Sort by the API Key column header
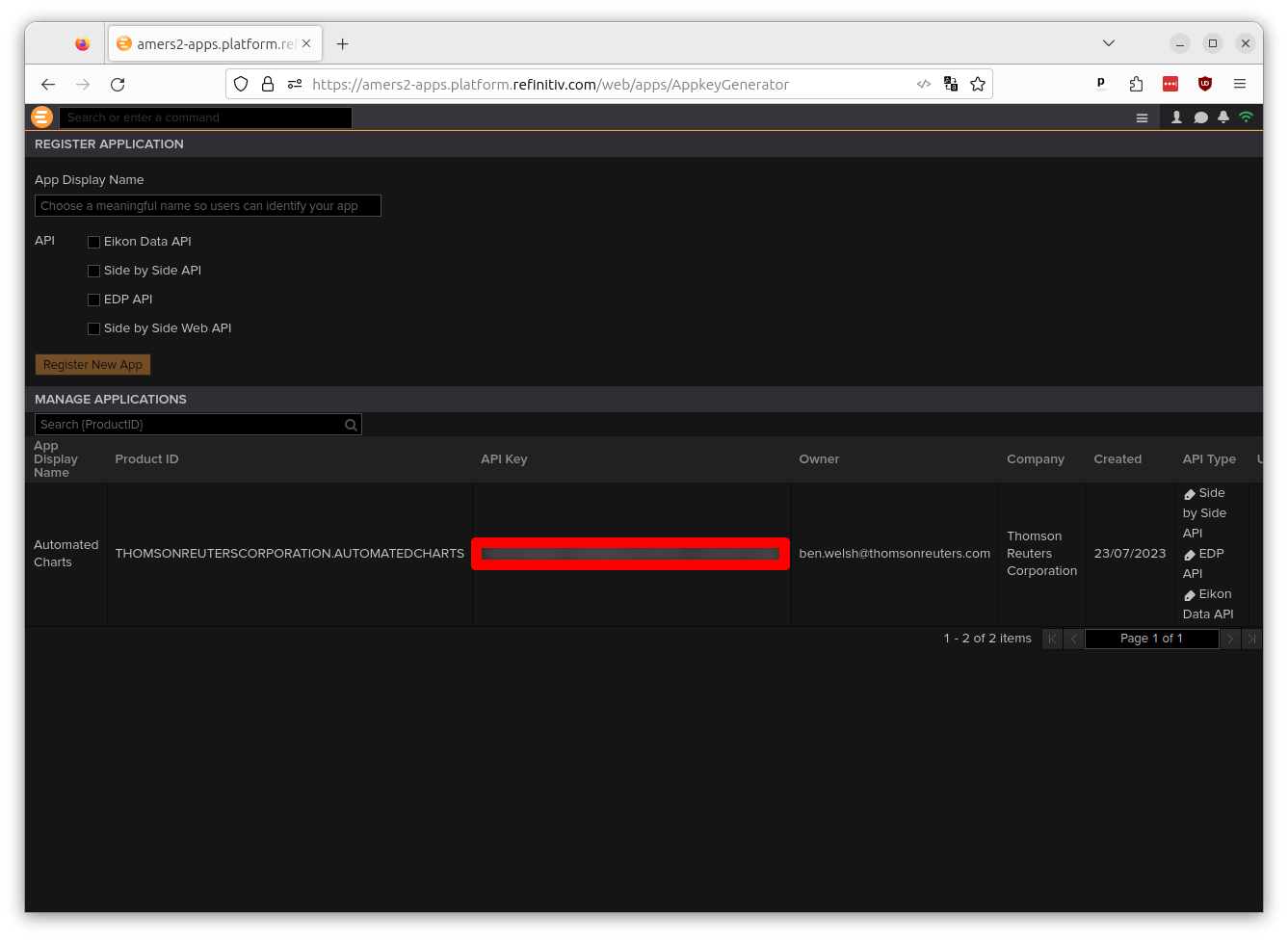 point(504,459)
